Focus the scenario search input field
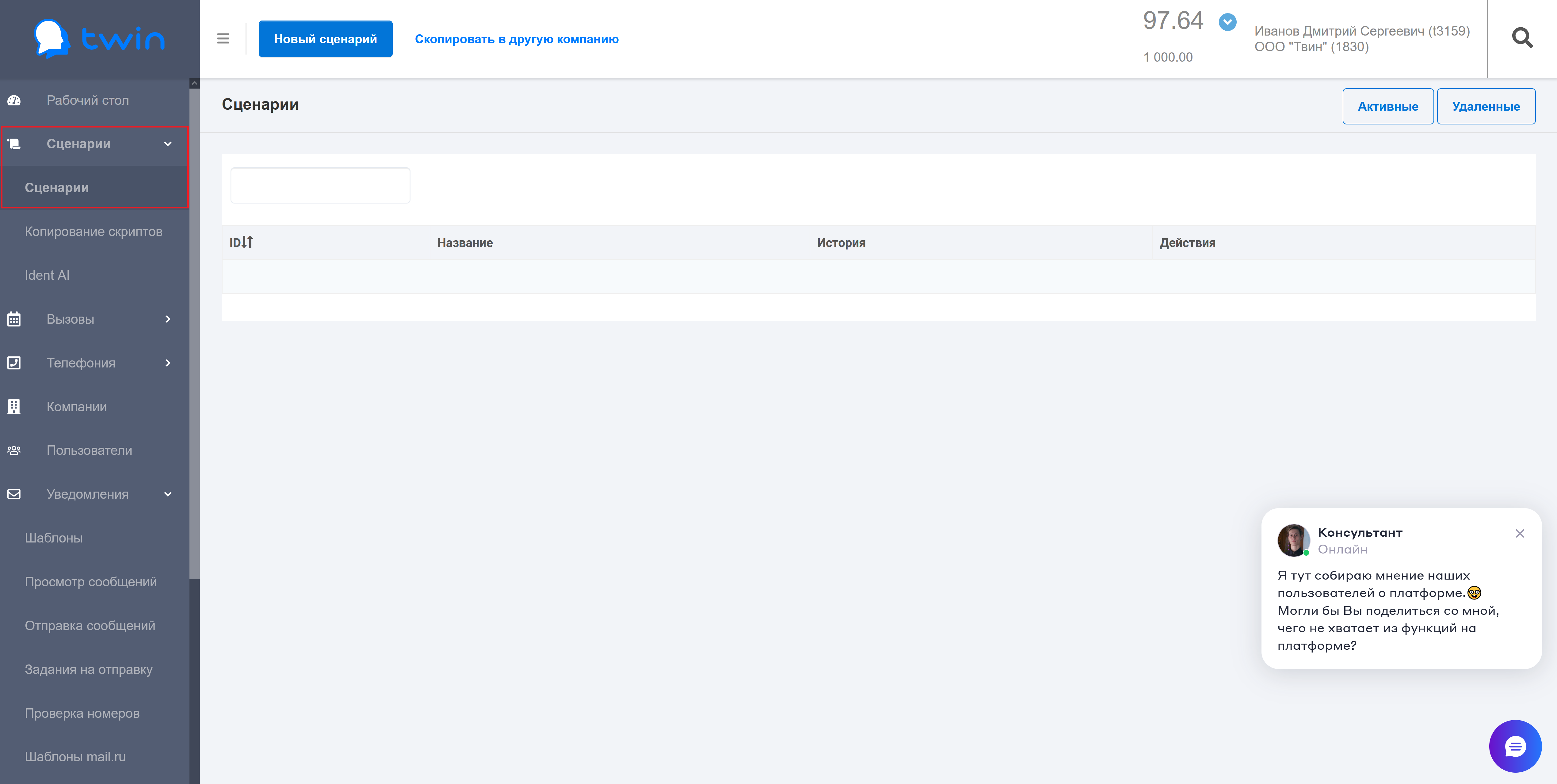The width and height of the screenshot is (1557, 784). pos(320,185)
